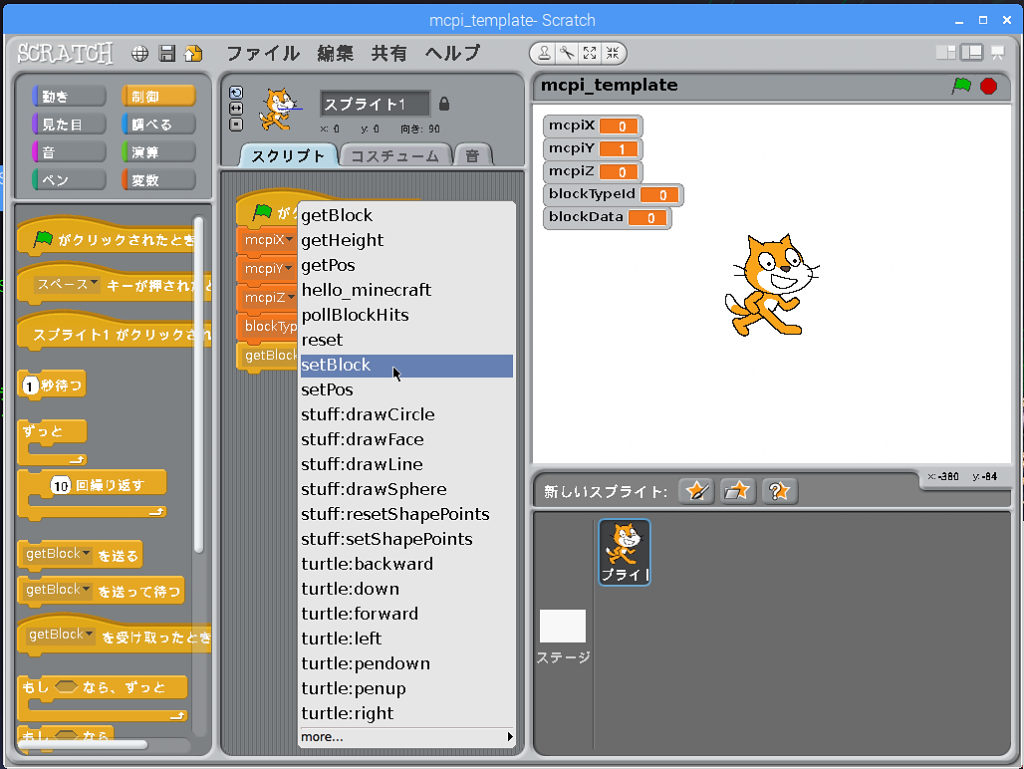The width and height of the screenshot is (1024, 769).
Task: Open the 演算 block category
Action: (158, 152)
